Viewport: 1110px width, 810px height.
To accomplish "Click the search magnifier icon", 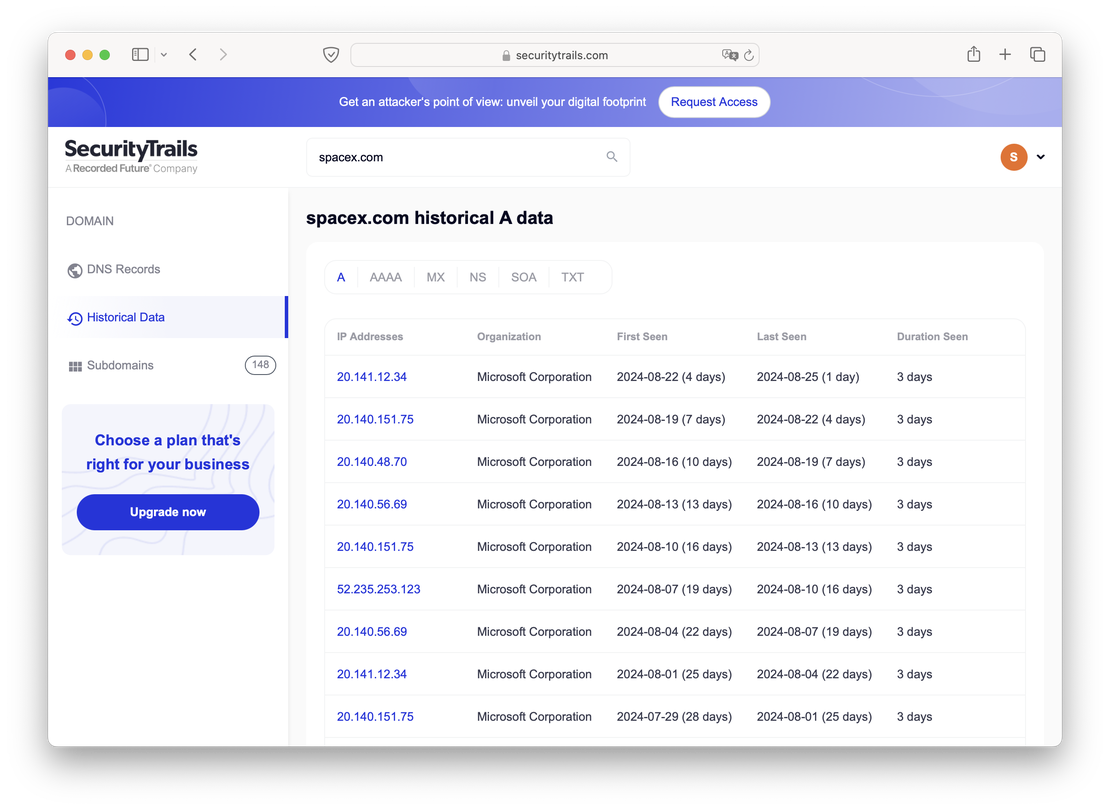I will coord(610,157).
